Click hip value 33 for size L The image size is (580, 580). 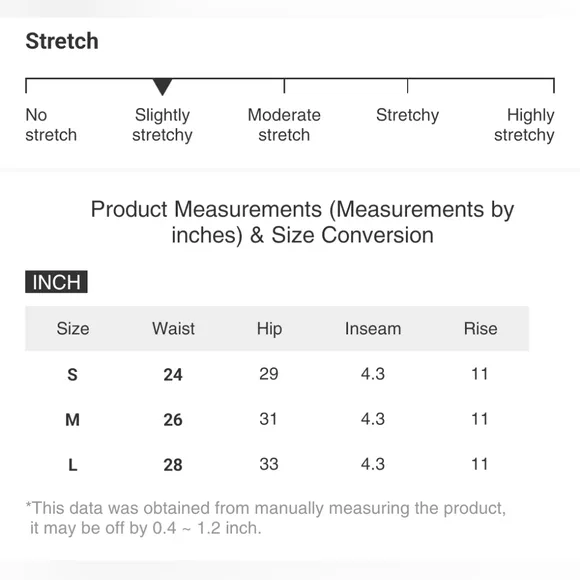[x=269, y=464]
